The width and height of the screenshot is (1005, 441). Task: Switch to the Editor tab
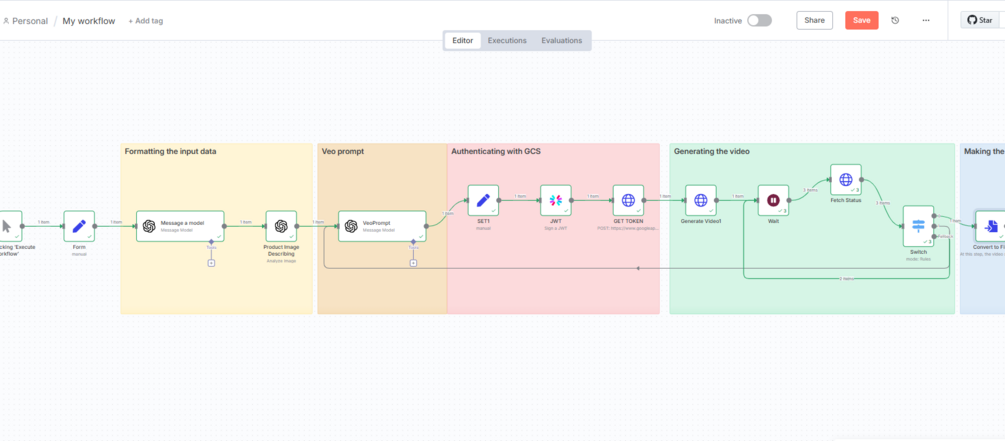coord(463,40)
